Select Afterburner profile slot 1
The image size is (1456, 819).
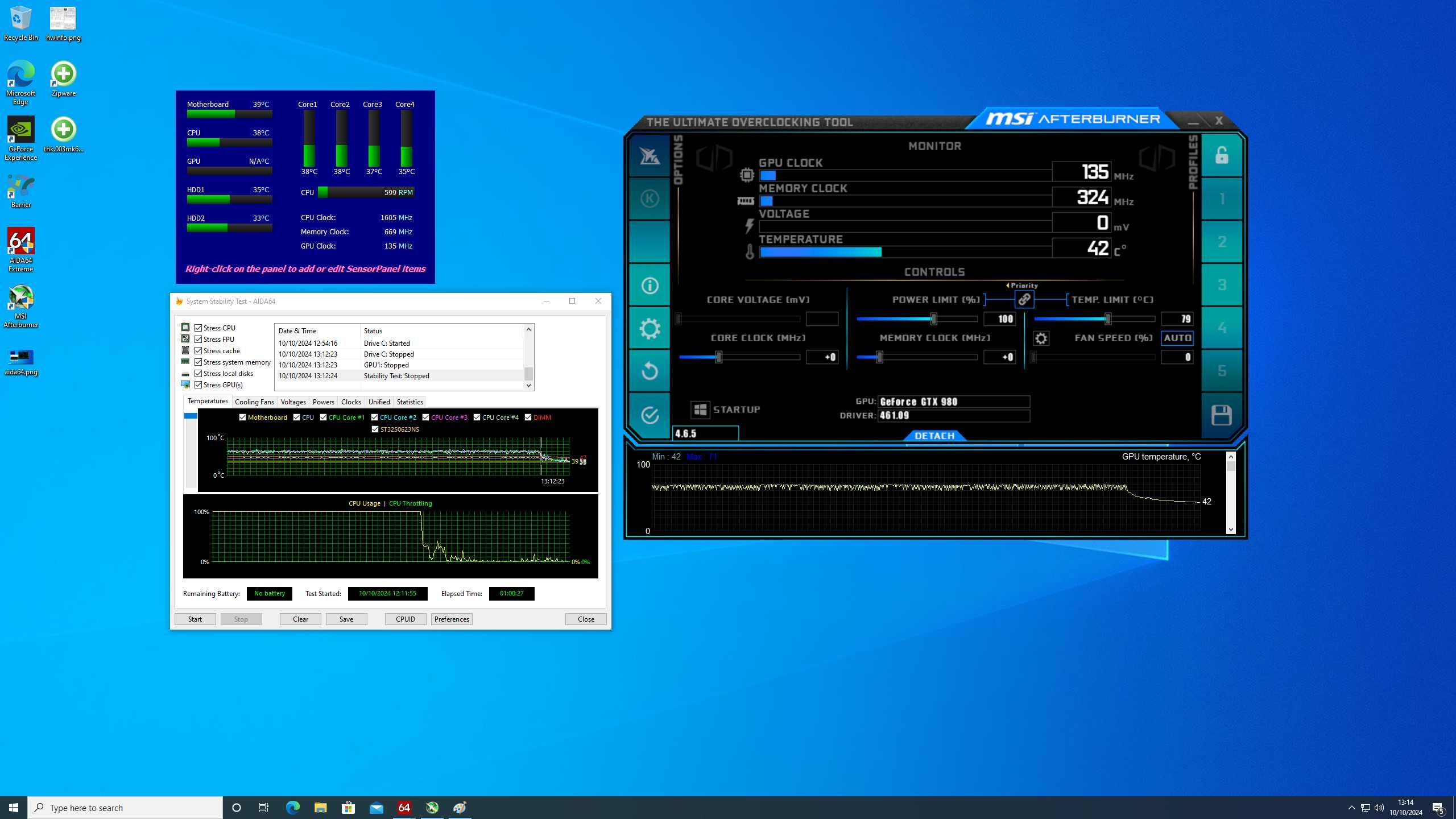(x=1222, y=198)
